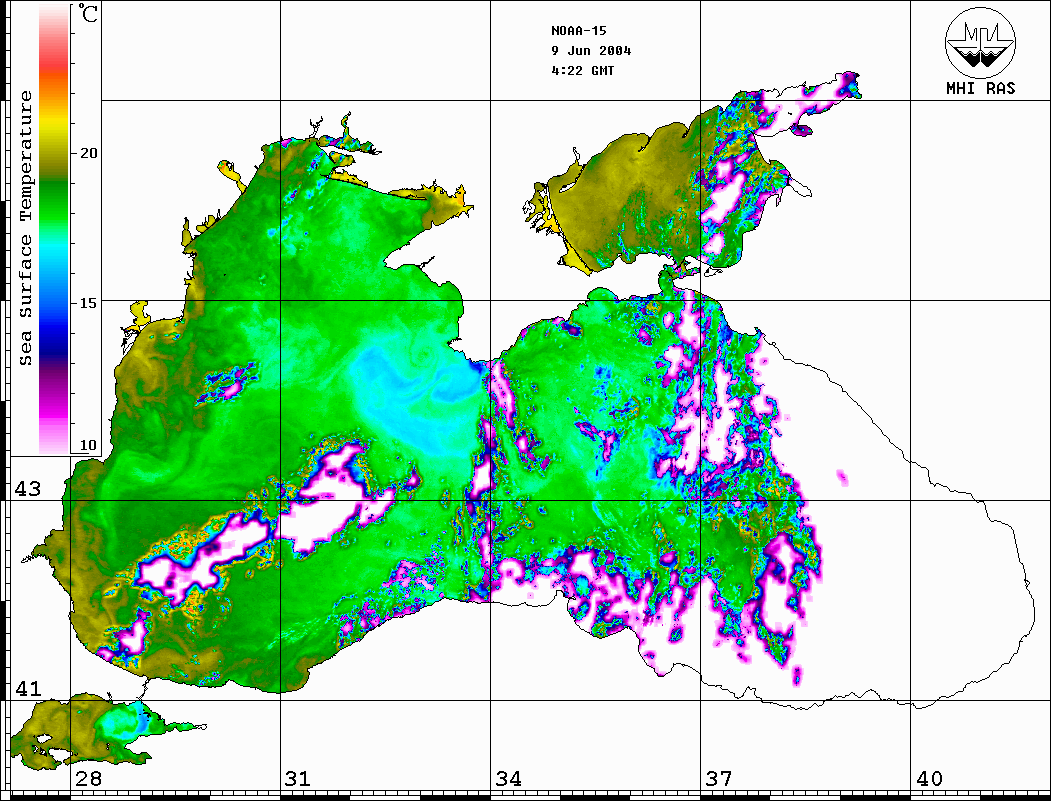Screen dimensions: 1051x801
Task: Click latitude label 41
Action: point(27,688)
